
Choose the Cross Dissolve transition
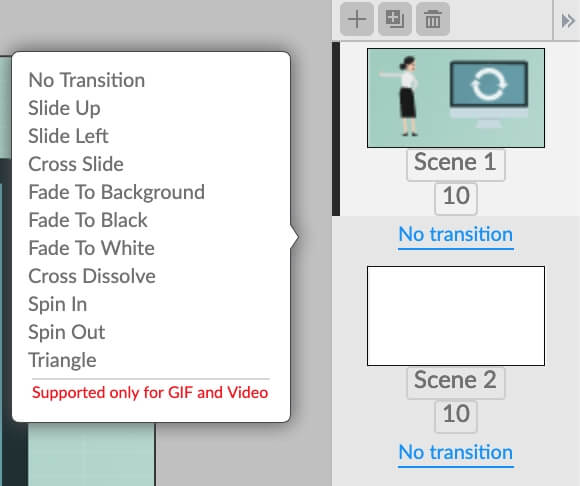(92, 276)
